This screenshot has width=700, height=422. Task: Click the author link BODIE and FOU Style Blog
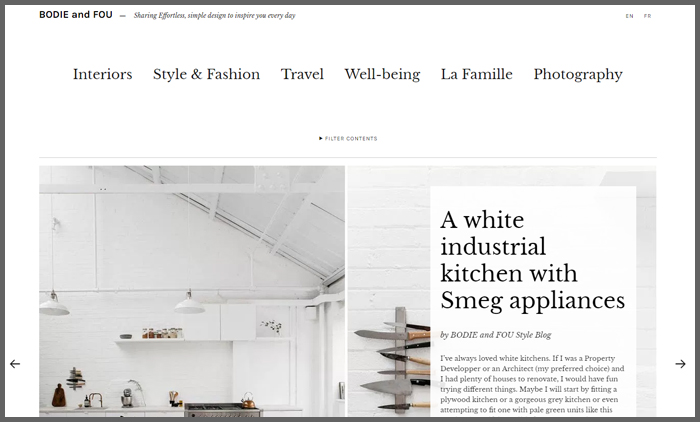click(x=500, y=335)
